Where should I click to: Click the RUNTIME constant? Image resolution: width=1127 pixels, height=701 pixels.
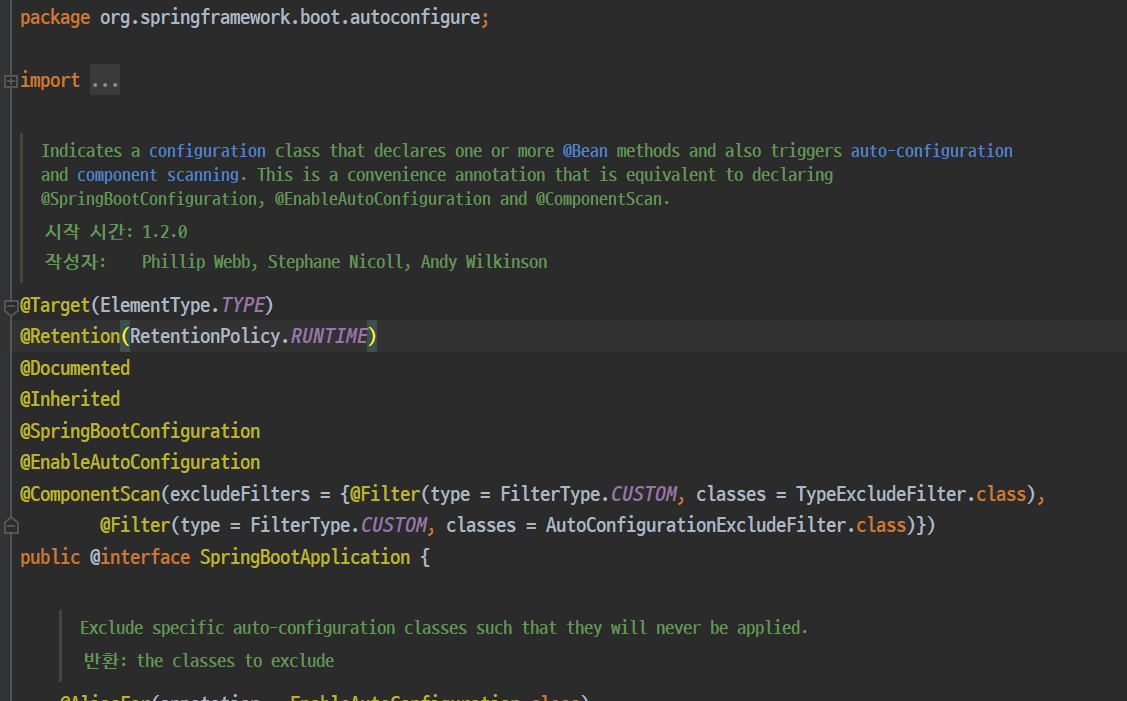(x=328, y=336)
